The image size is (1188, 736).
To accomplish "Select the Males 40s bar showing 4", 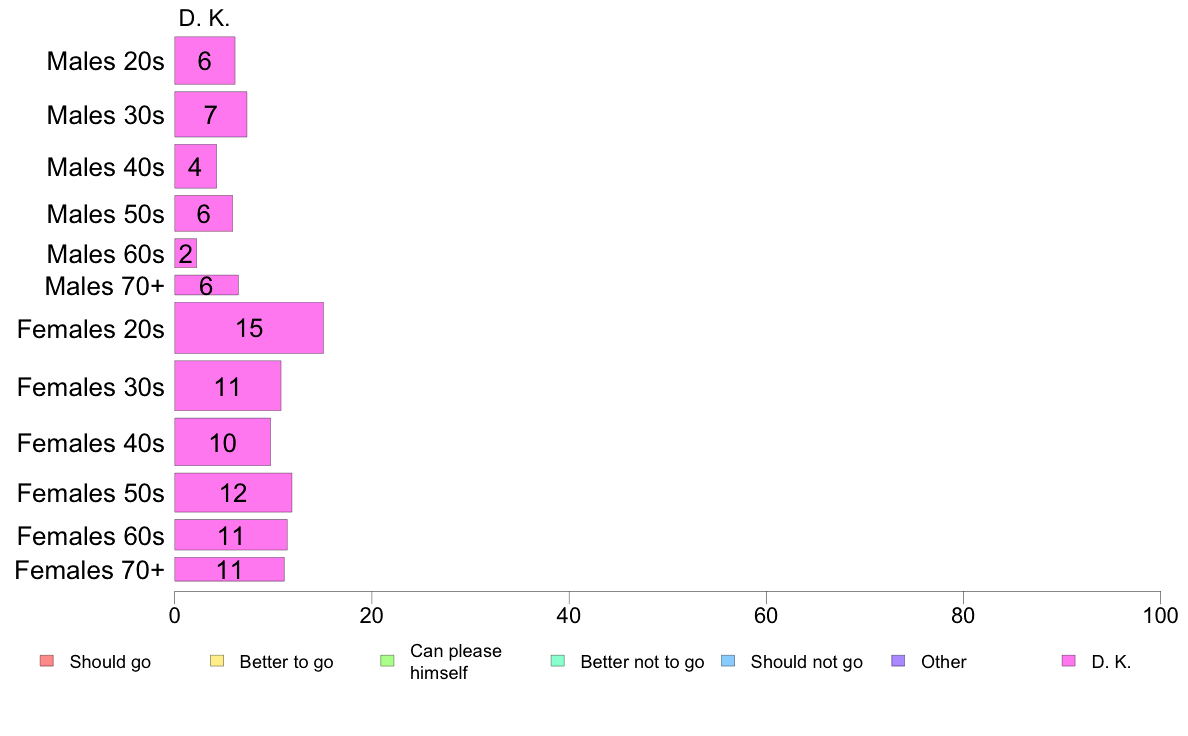I will click(195, 167).
